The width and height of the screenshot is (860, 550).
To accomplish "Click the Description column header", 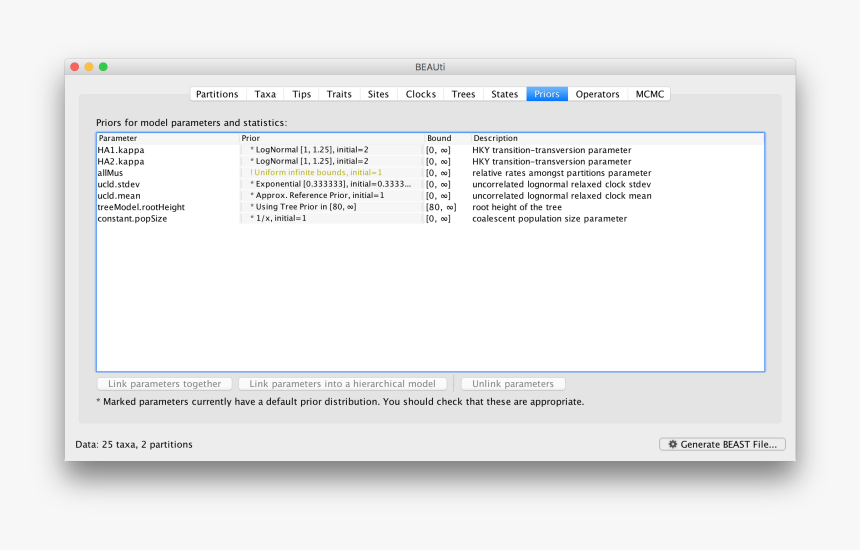I will click(x=617, y=138).
